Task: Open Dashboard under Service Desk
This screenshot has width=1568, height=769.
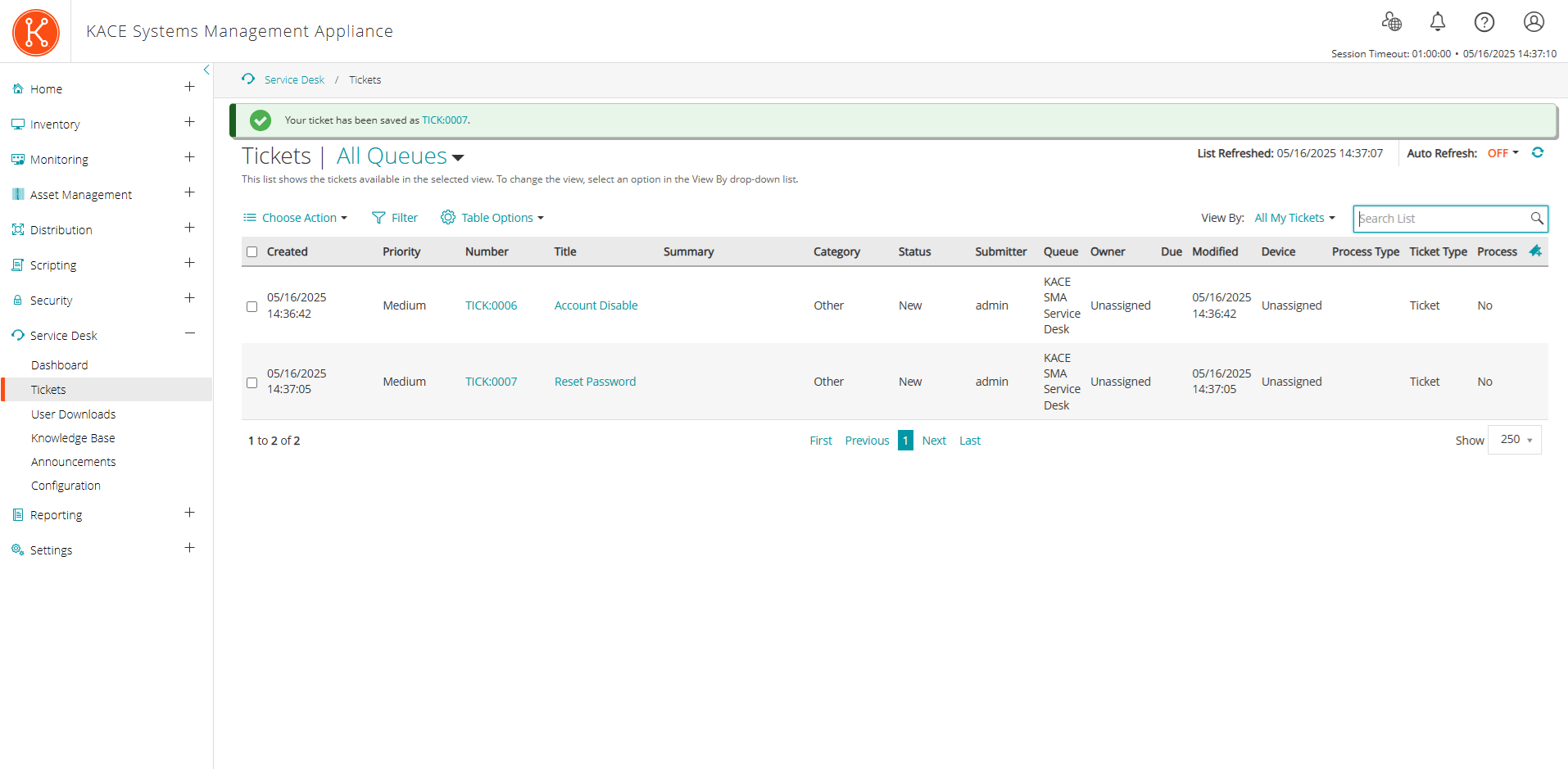Action: click(x=59, y=365)
